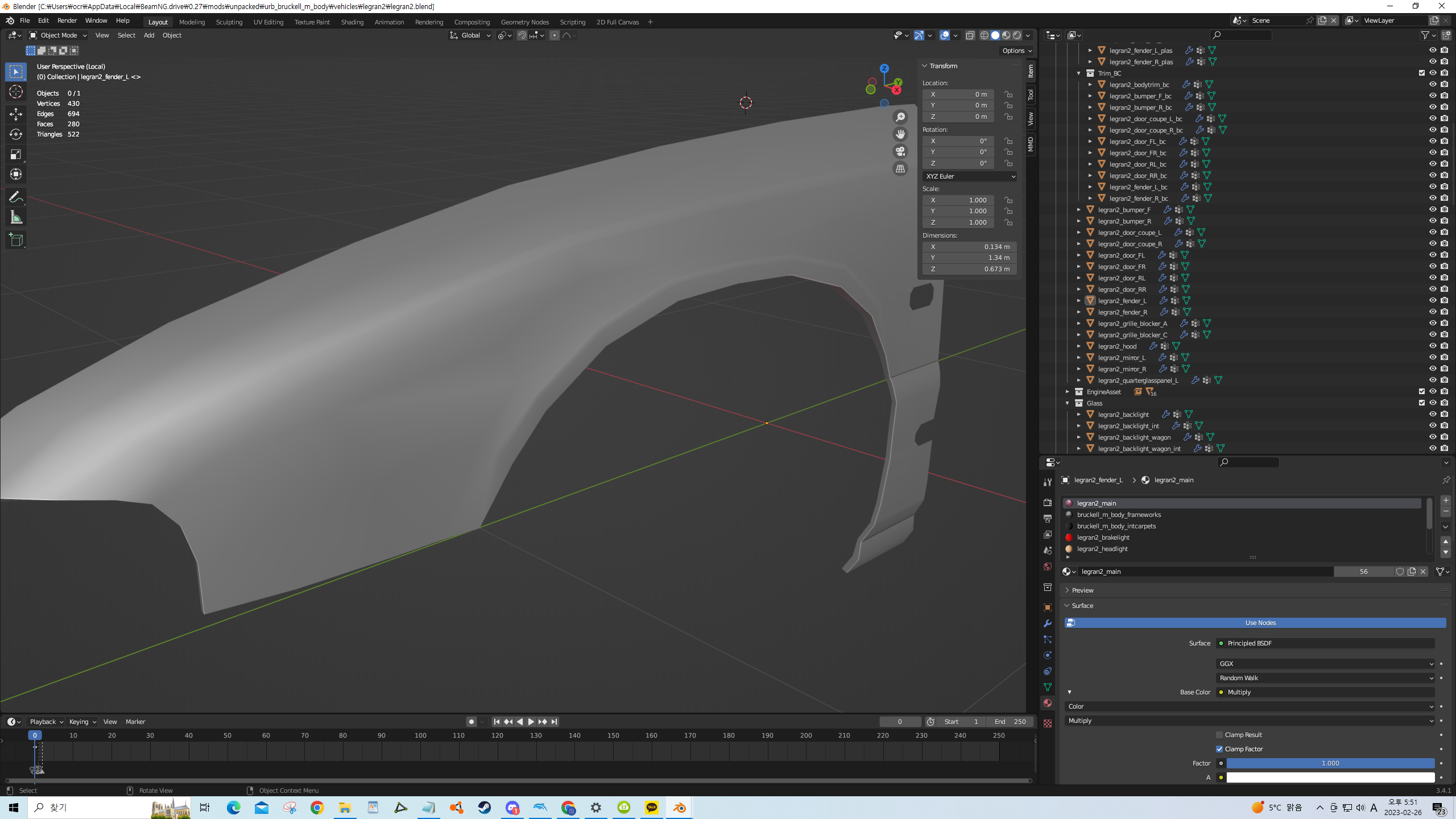Open the XYZ Euler rotation mode dropdown
1456x819 pixels.
coord(970,176)
